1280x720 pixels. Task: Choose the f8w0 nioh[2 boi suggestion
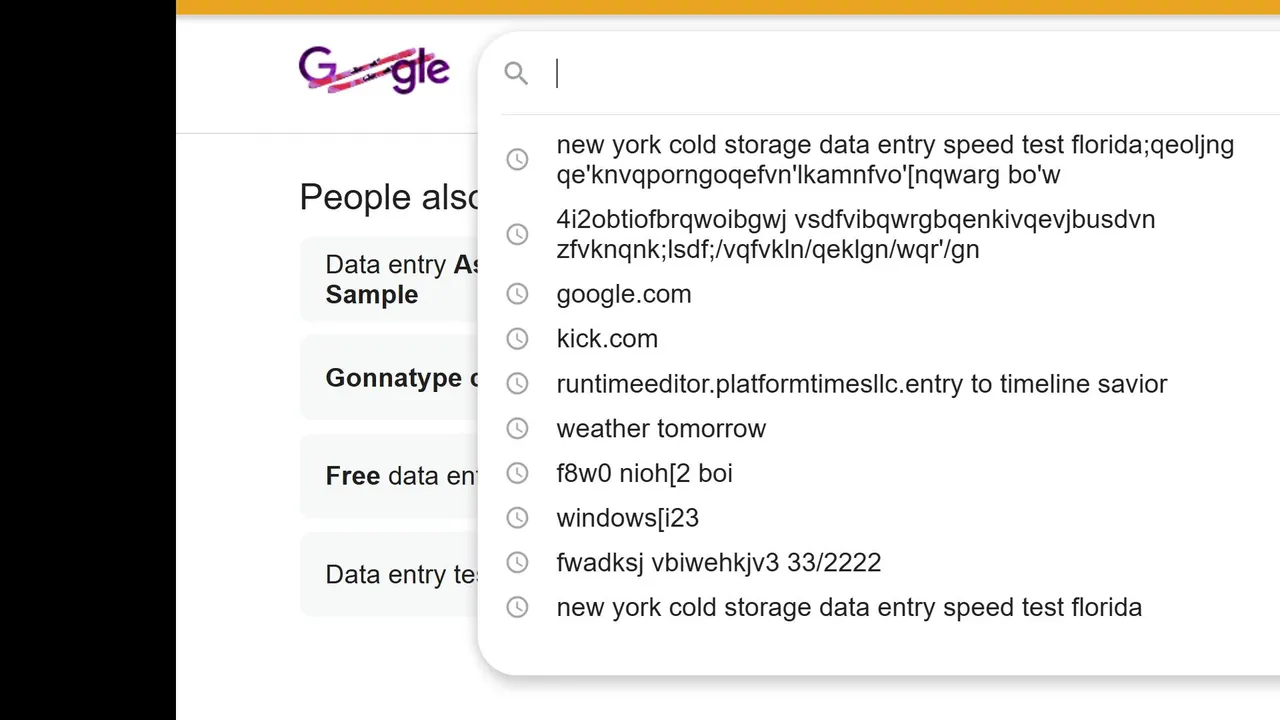[x=645, y=473]
